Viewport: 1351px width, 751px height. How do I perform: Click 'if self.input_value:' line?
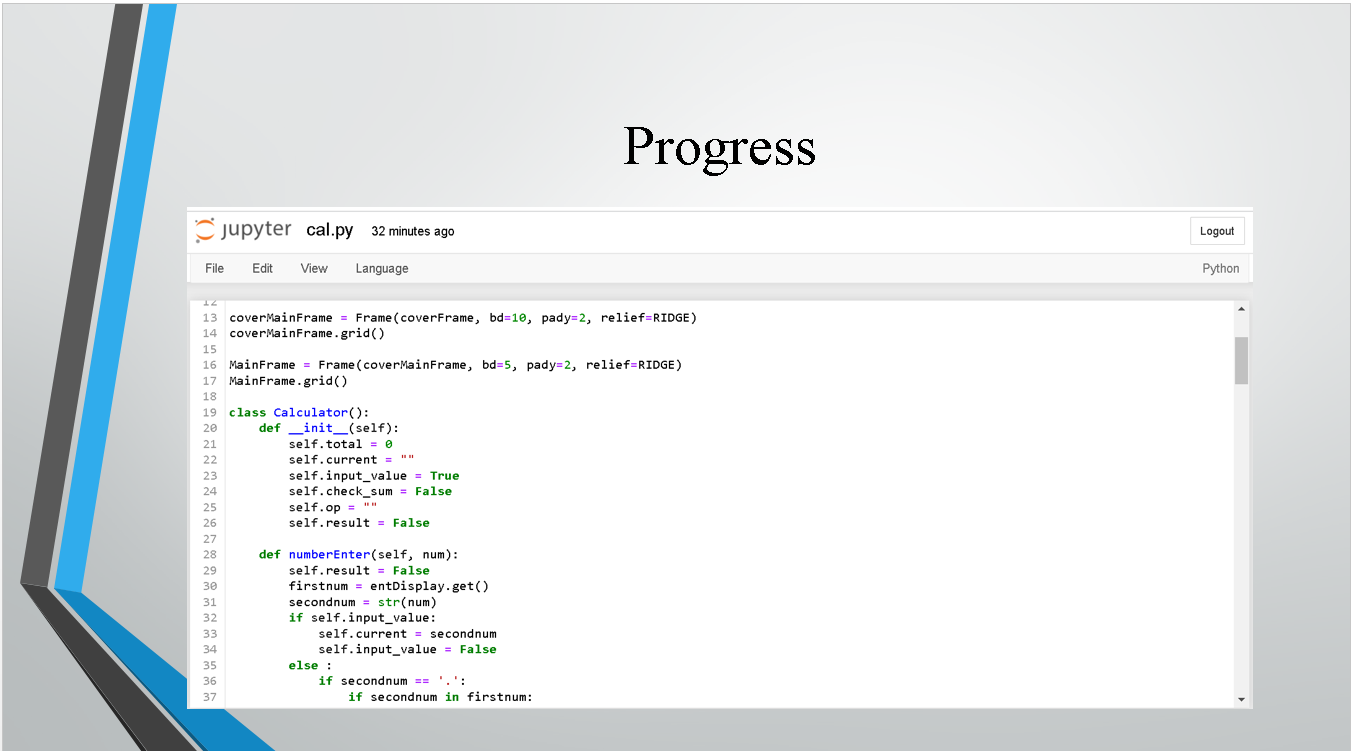click(x=363, y=618)
